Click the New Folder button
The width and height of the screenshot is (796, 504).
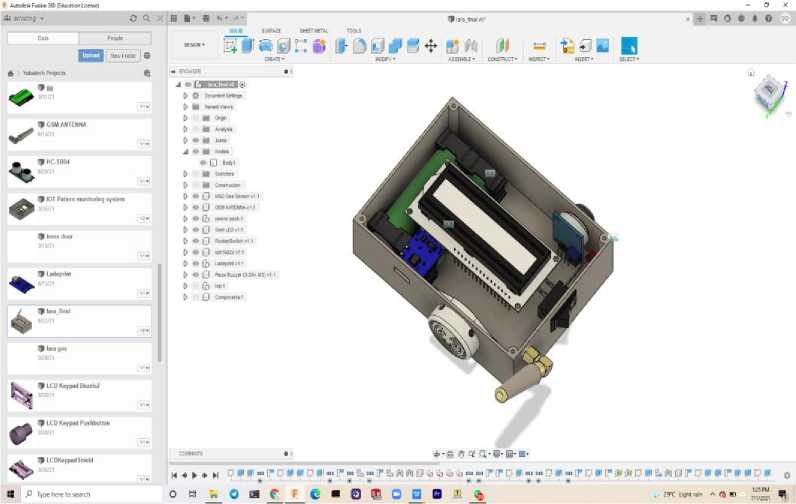click(x=123, y=56)
